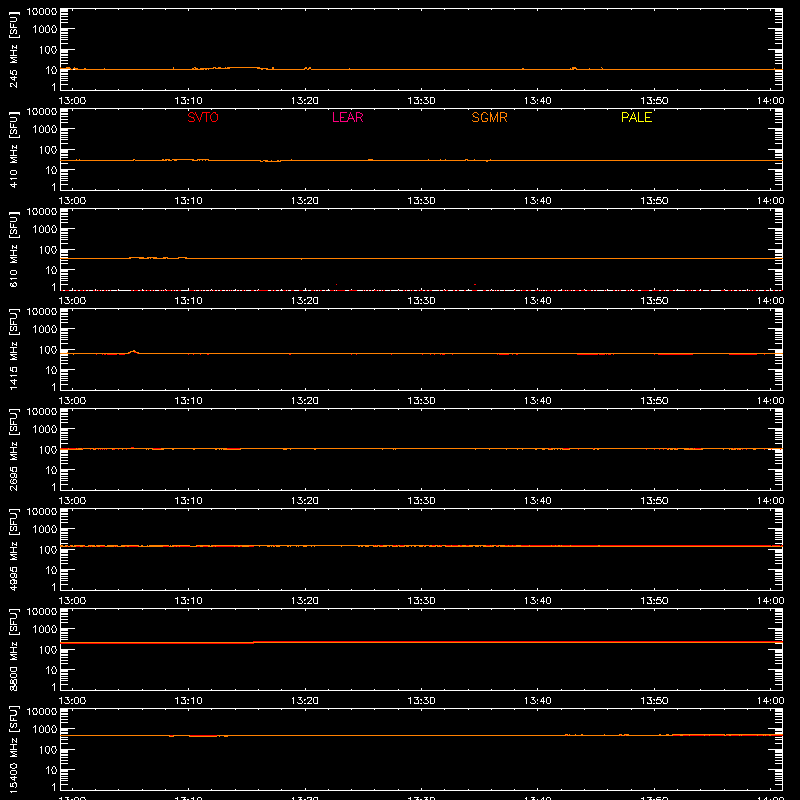The height and width of the screenshot is (800, 800).
Task: Click '13:50' time label under 4995 MHz plot
Action: (654, 601)
